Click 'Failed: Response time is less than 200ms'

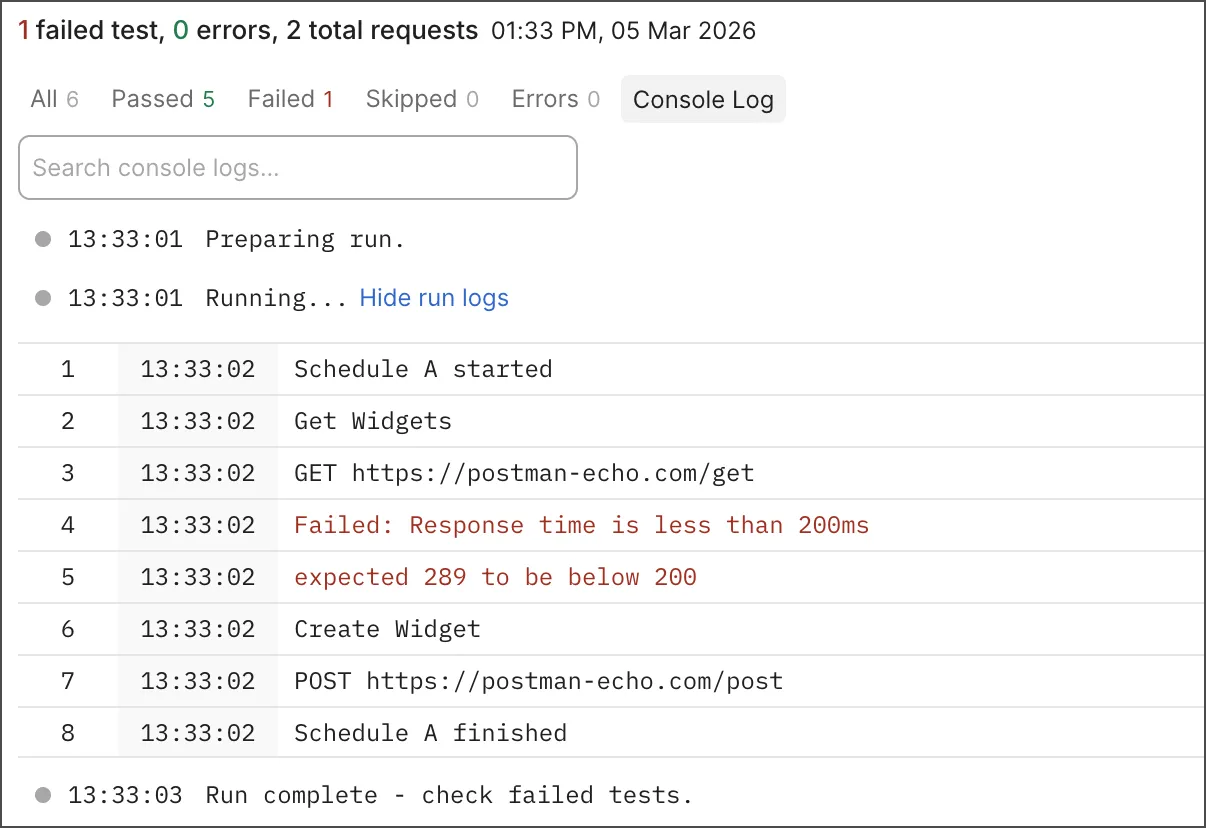tap(582, 525)
